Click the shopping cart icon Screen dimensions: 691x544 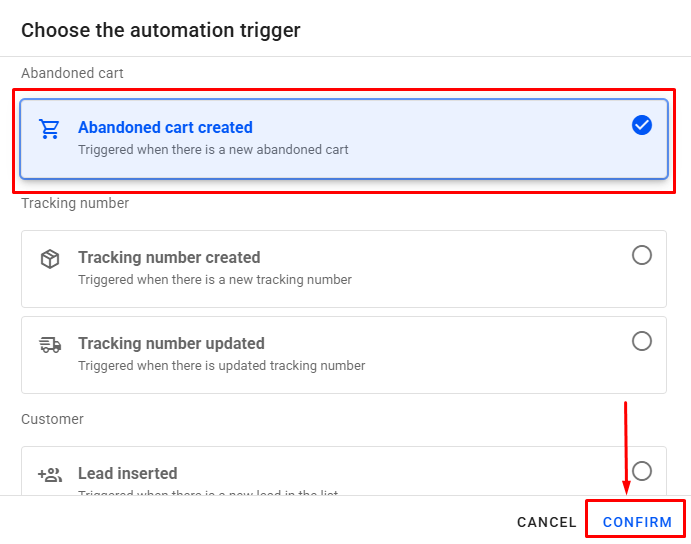49,129
